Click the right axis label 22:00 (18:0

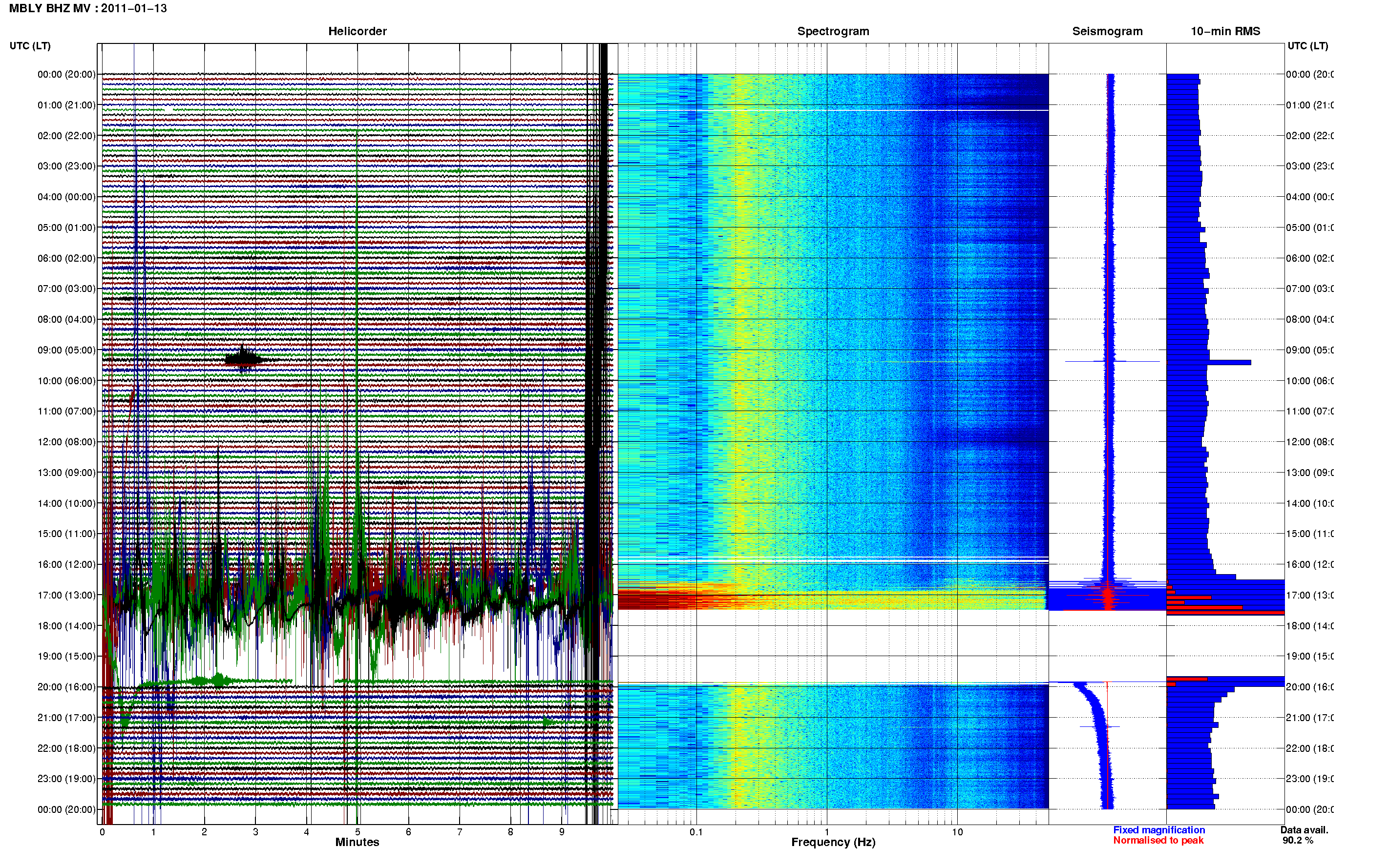click(1310, 748)
